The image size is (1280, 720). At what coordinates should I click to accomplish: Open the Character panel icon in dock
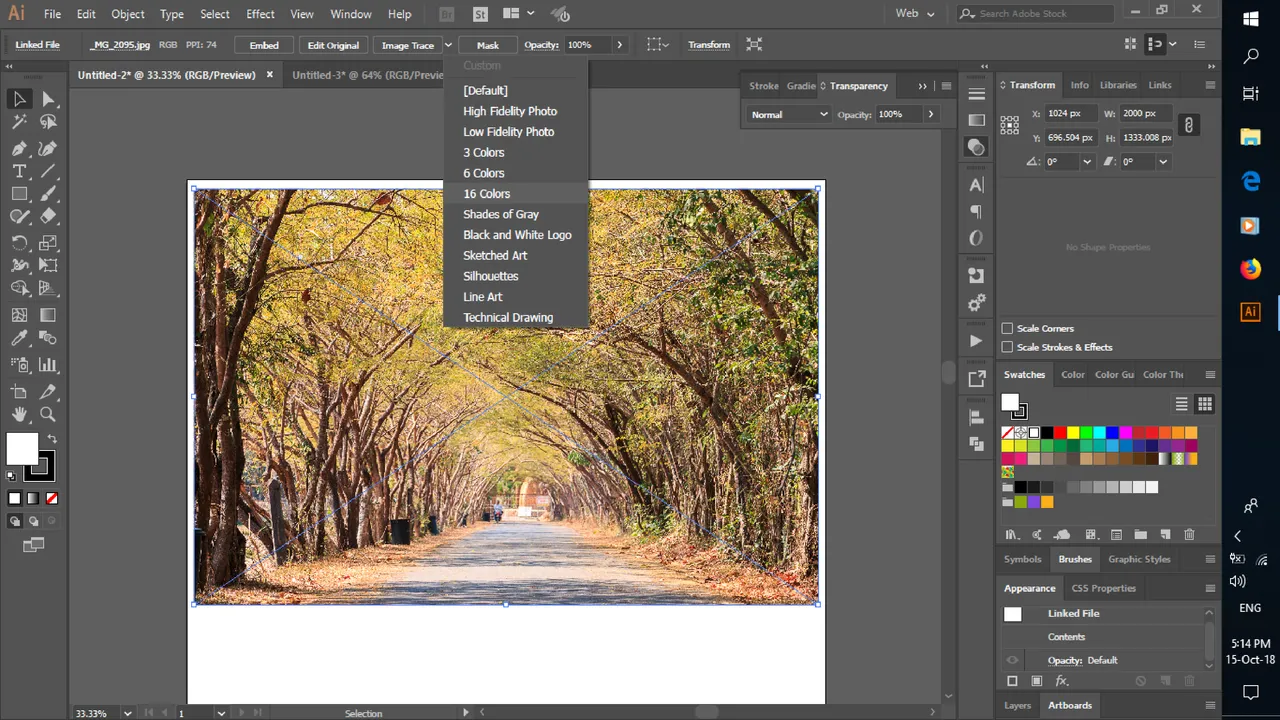coord(977,185)
